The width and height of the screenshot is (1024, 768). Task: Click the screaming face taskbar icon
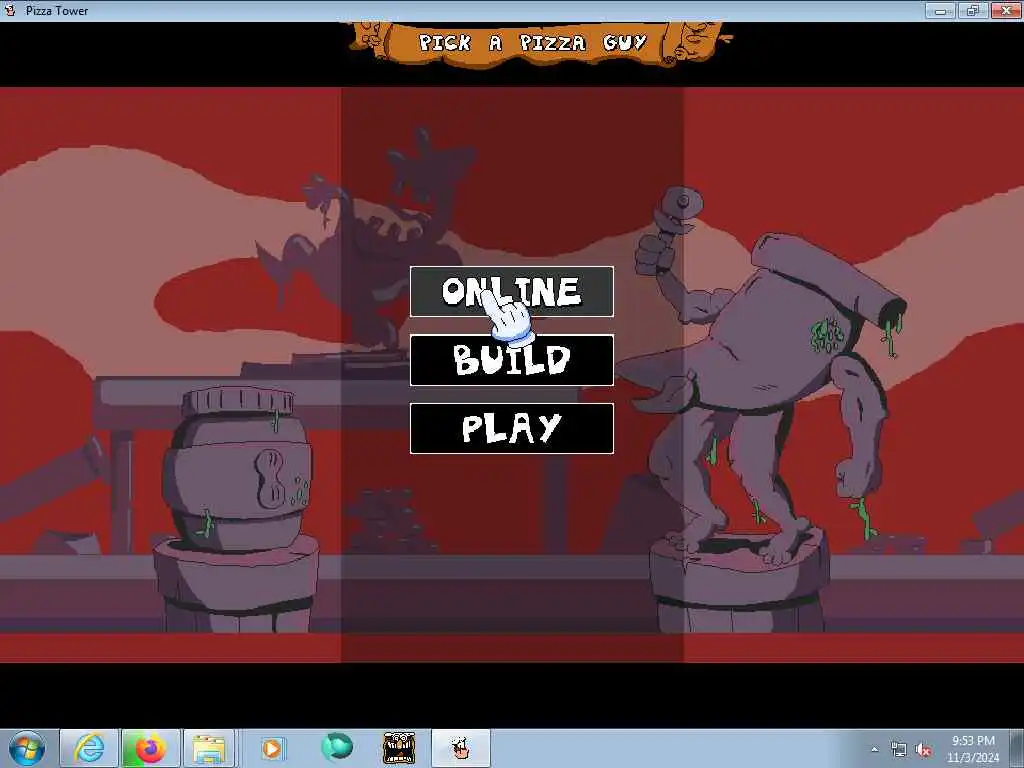398,748
